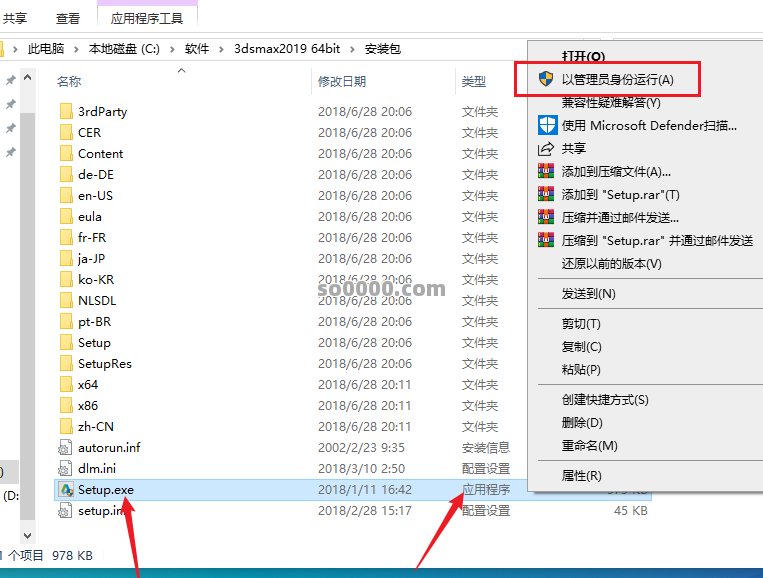Viewport: 763px width, 578px height.
Task: Click navigation pane scroll down arrow
Action: point(28,536)
